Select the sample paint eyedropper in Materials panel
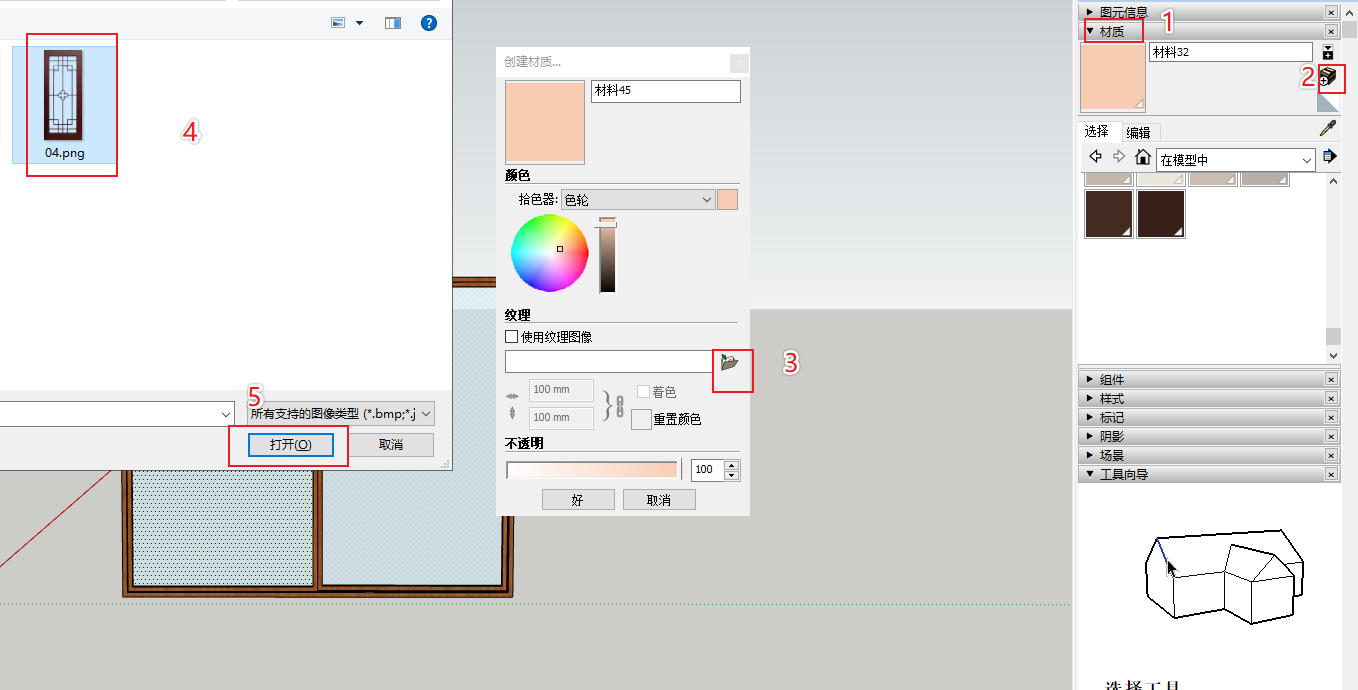 (1328, 128)
